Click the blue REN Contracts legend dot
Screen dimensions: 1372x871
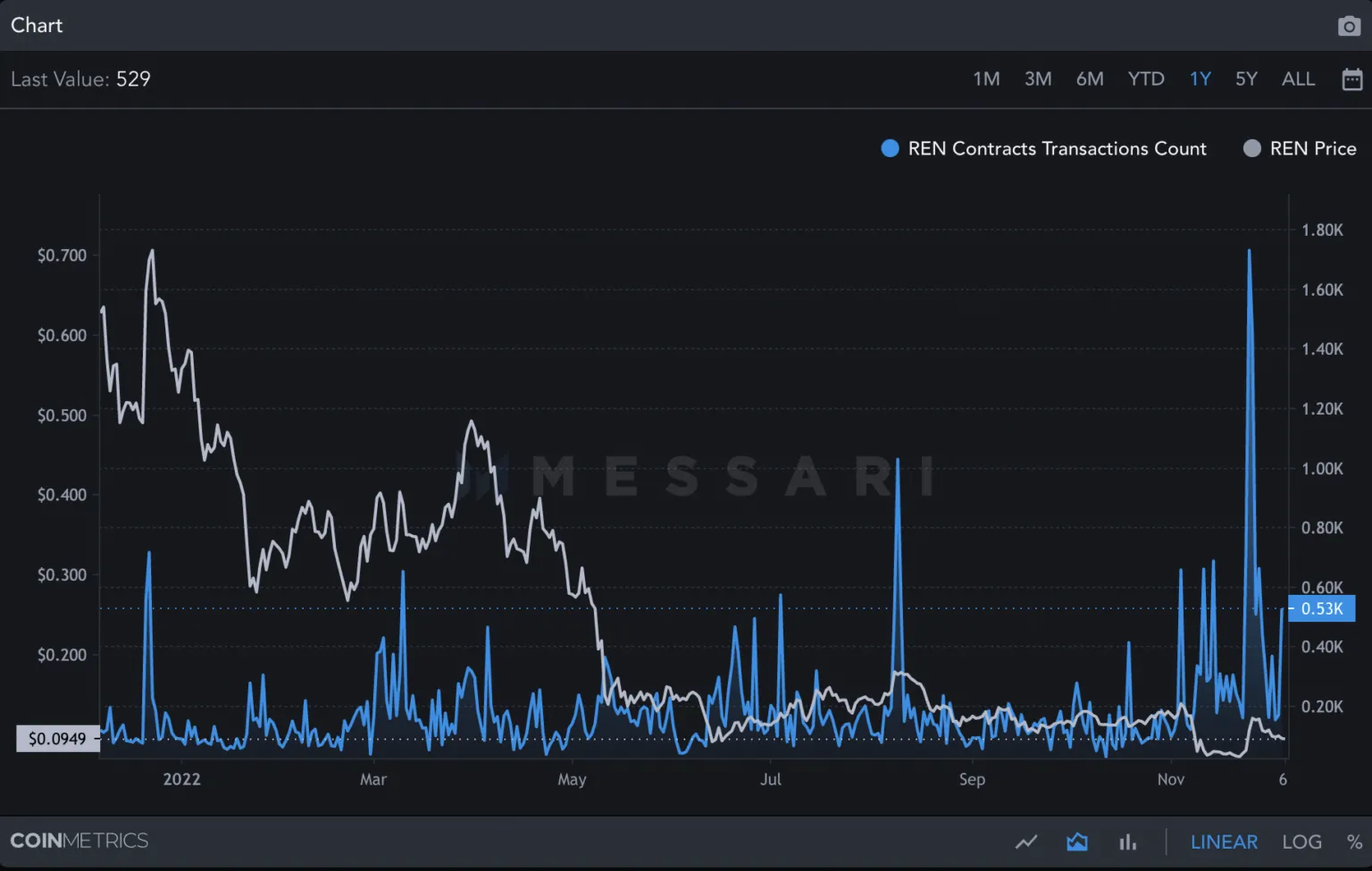click(890, 148)
